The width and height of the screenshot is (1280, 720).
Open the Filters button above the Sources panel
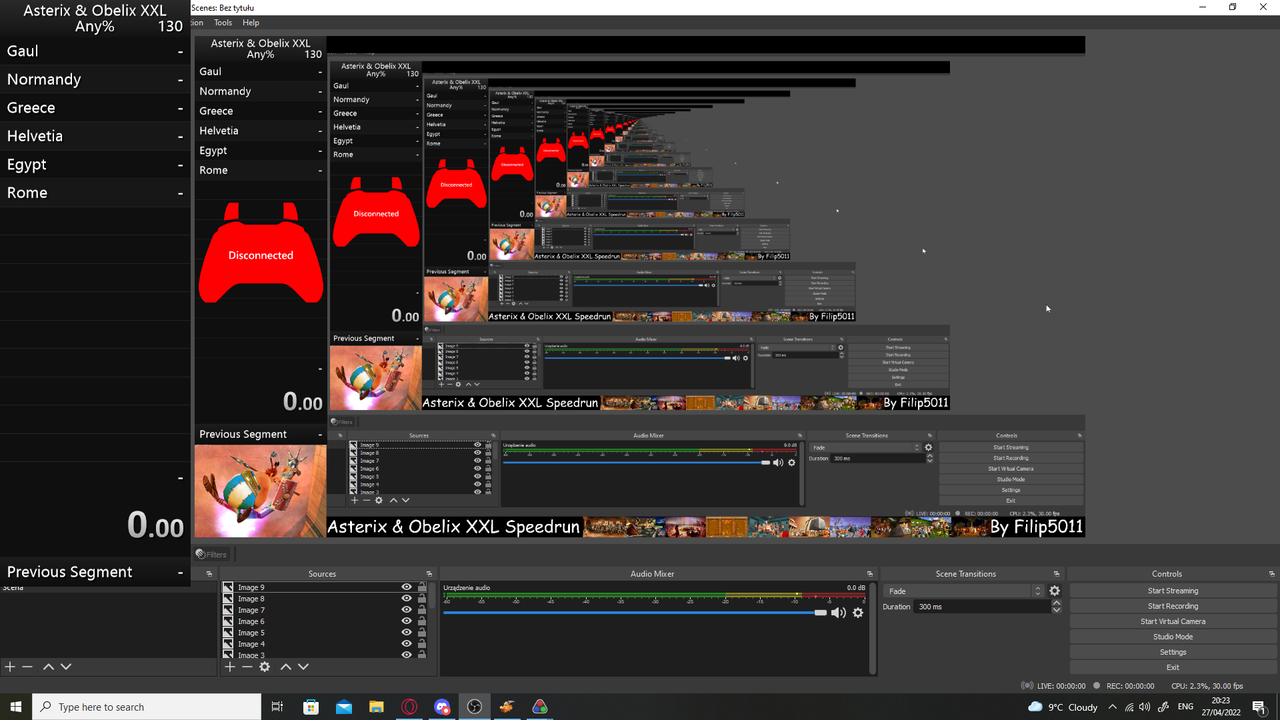pyautogui.click(x=212, y=554)
